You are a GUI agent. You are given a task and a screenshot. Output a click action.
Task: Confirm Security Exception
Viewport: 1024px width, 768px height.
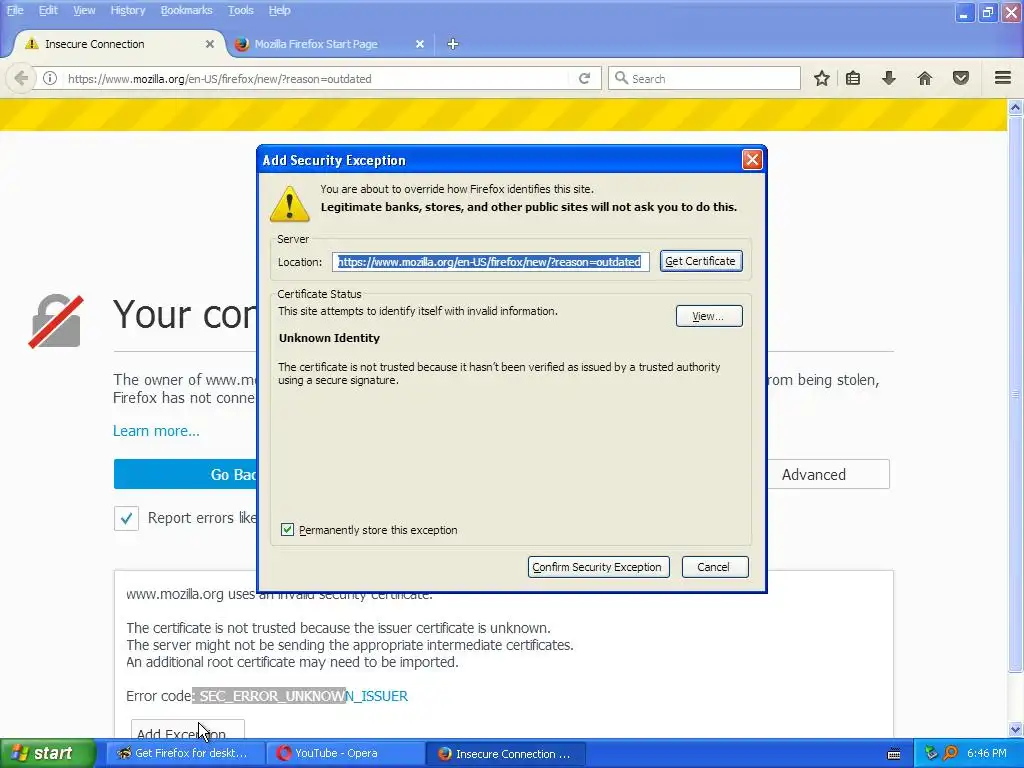tap(598, 567)
